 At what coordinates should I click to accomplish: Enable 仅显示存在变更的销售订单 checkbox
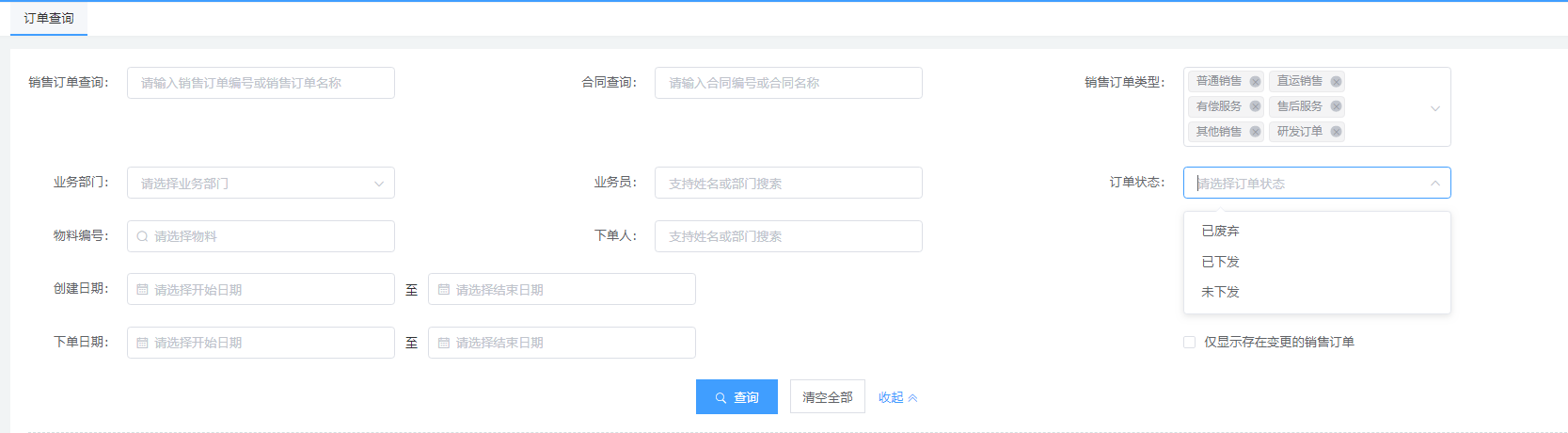click(1189, 343)
